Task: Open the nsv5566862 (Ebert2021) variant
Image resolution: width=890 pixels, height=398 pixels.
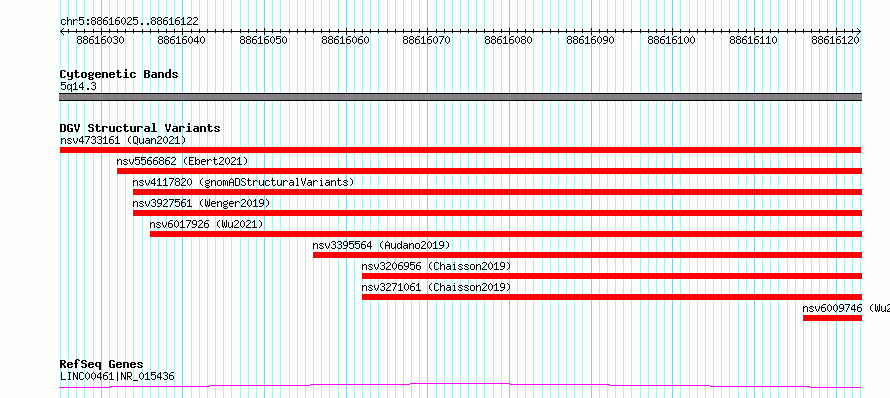Action: [182, 161]
